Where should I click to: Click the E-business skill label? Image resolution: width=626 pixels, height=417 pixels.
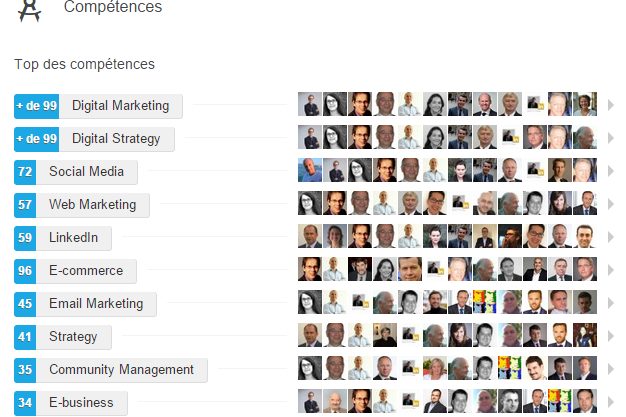click(x=81, y=403)
